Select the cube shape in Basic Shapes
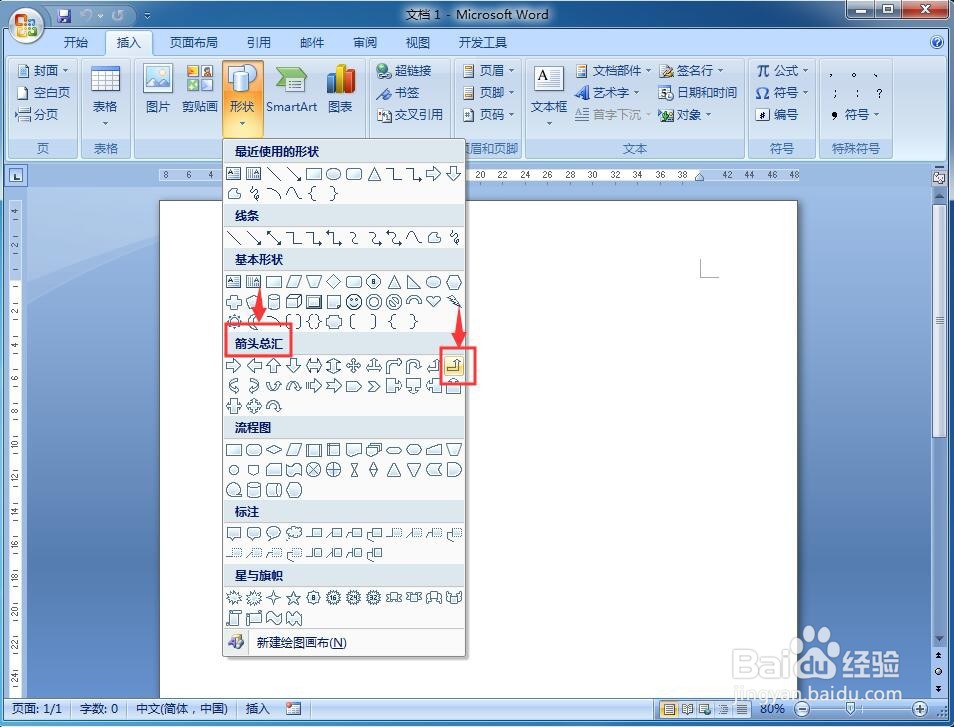 click(294, 302)
